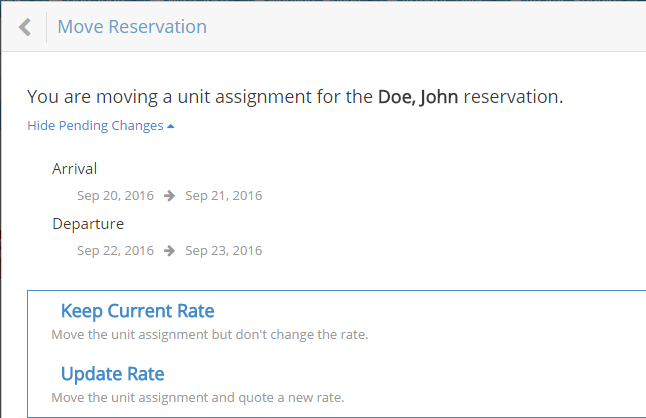646x418 pixels.
Task: Collapse pending changes using the small caret
Action: click(171, 126)
